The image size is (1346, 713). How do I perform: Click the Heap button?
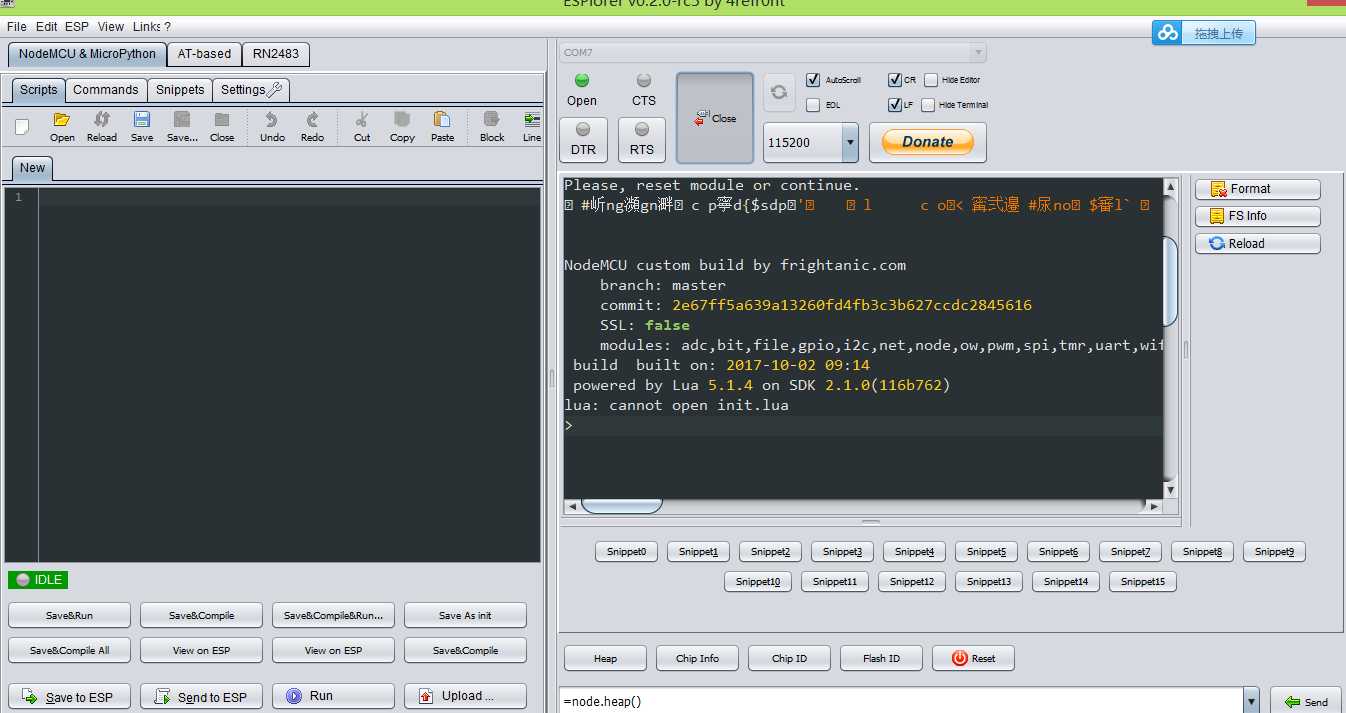[605, 658]
